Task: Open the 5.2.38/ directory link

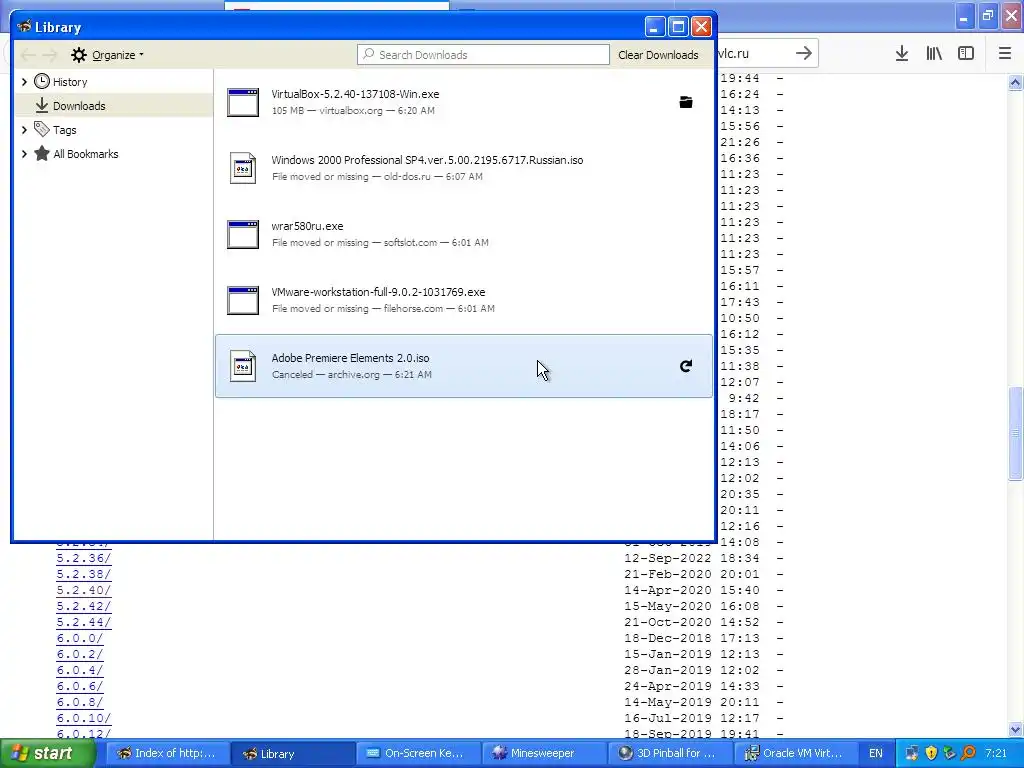Action: 84,574
